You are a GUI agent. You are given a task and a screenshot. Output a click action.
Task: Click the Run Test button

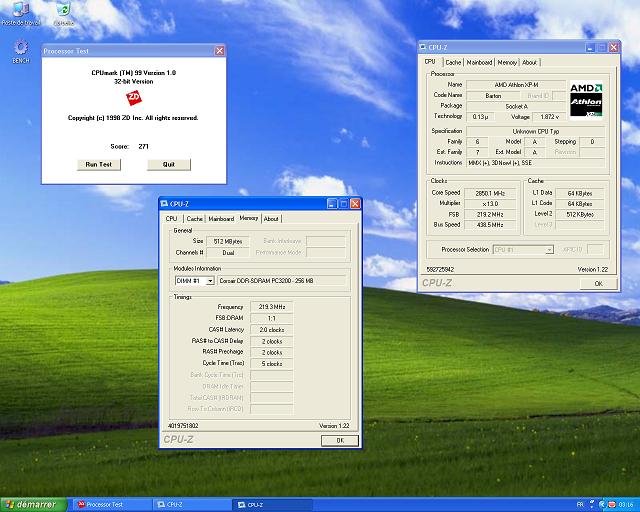[99, 165]
